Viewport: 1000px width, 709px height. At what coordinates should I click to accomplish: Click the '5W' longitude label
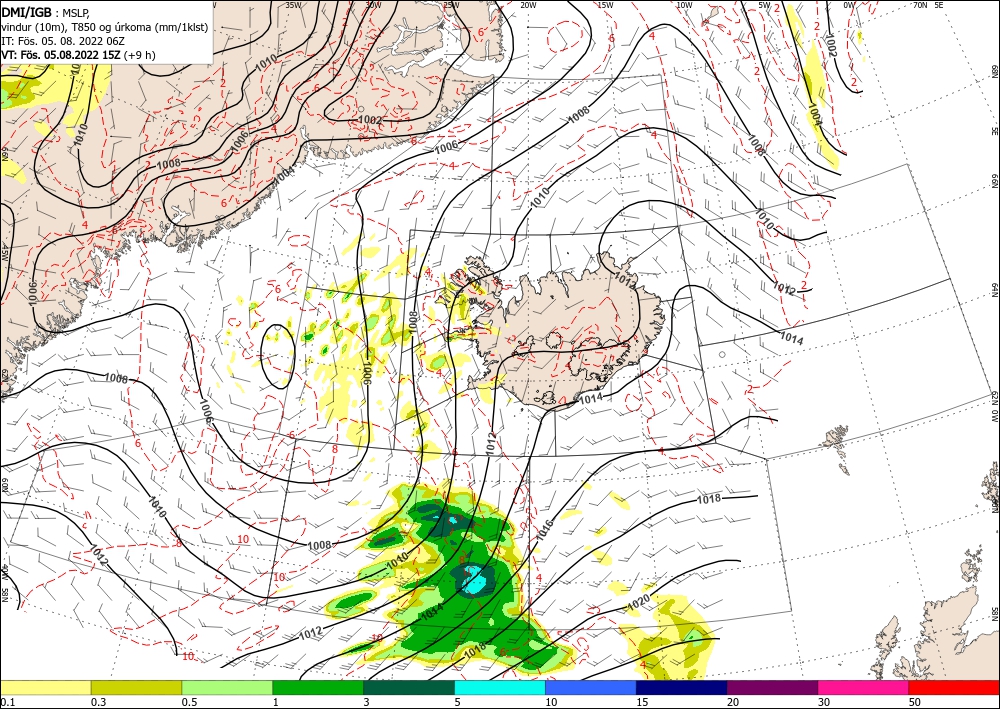tap(765, 5)
